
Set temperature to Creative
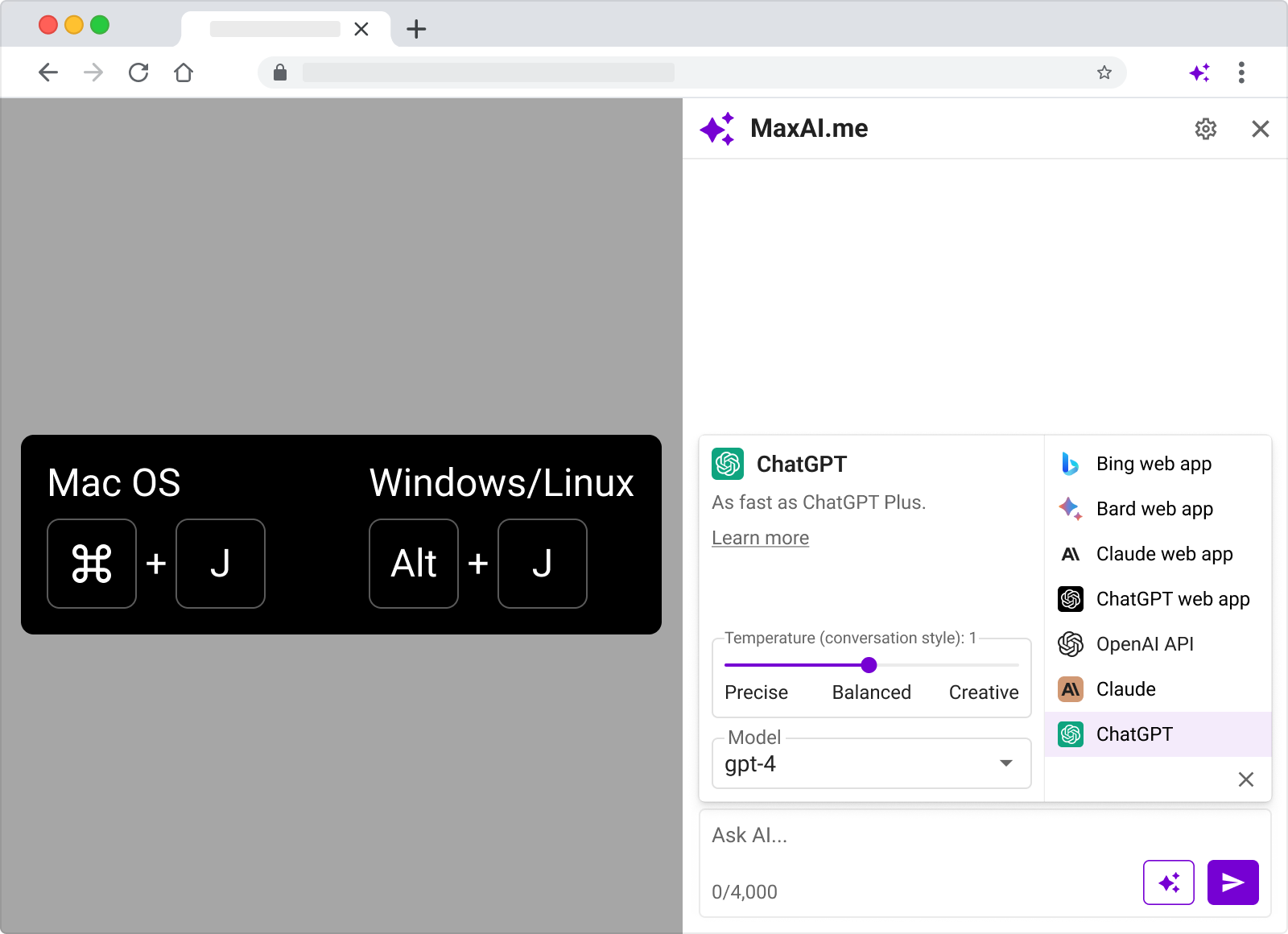click(x=984, y=692)
